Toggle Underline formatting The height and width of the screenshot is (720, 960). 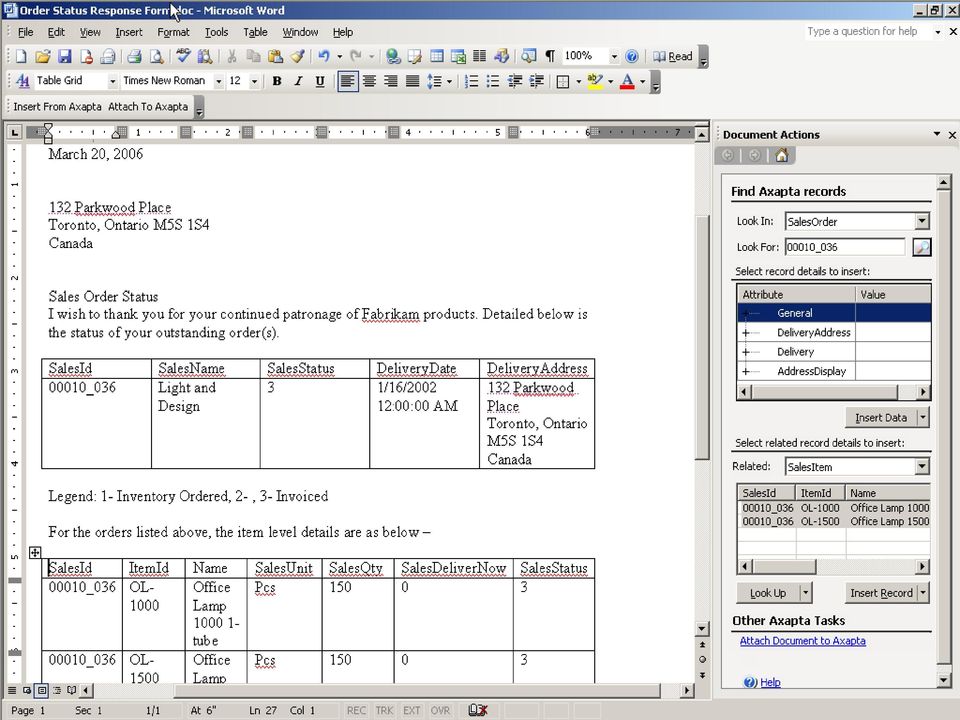tap(320, 81)
